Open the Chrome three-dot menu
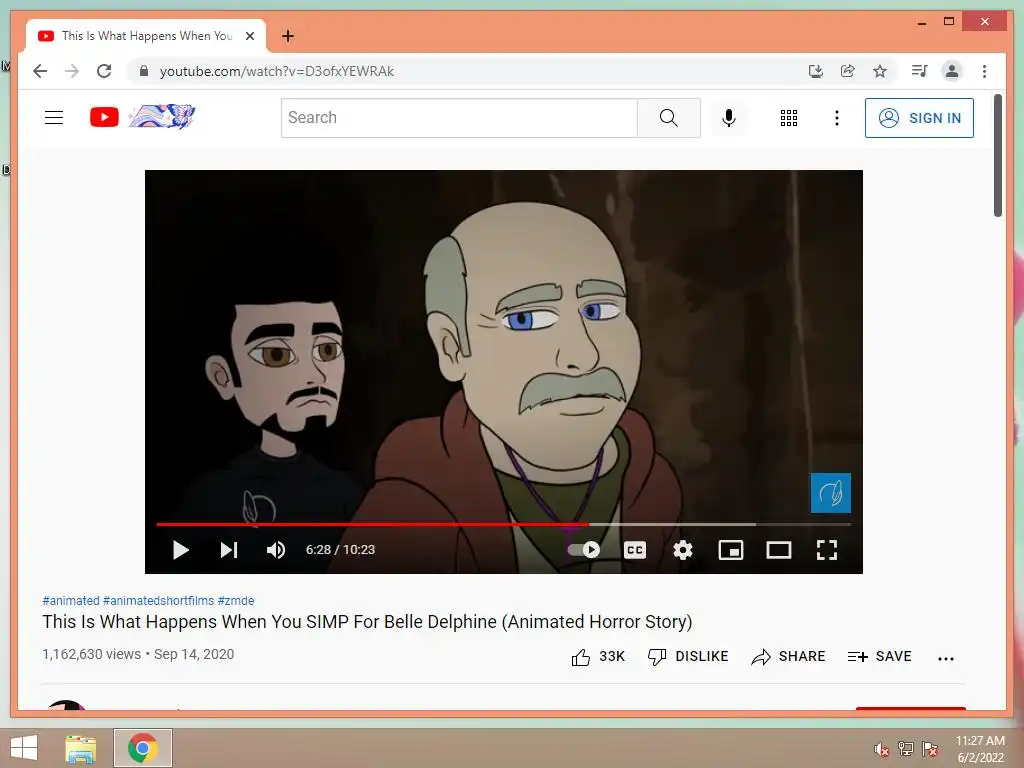This screenshot has height=768, width=1024. tap(984, 71)
